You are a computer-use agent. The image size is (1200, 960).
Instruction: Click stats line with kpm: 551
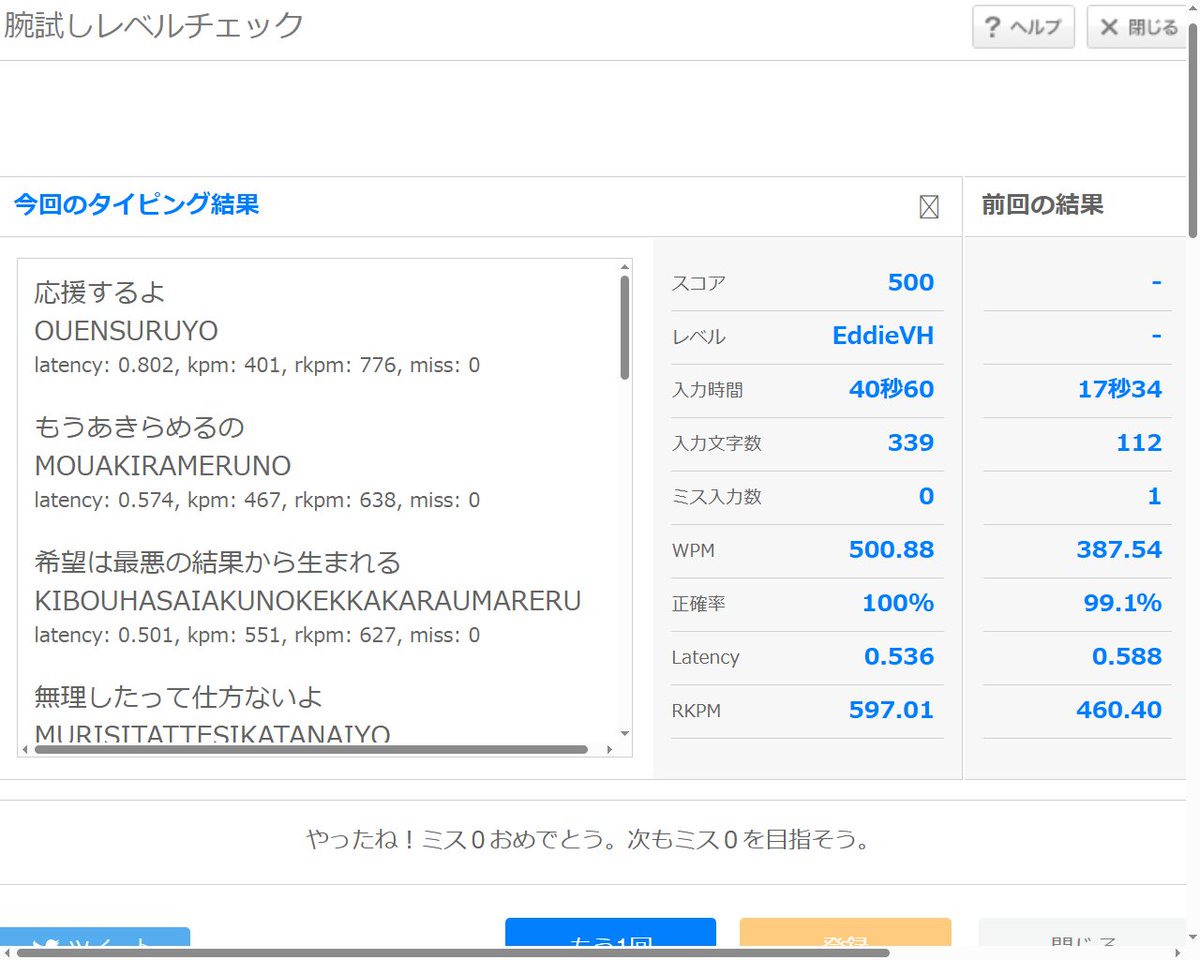pyautogui.click(x=257, y=635)
